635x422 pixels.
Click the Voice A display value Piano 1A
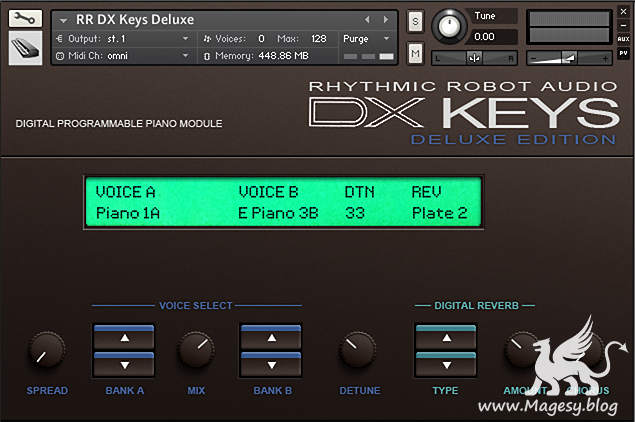tap(128, 213)
